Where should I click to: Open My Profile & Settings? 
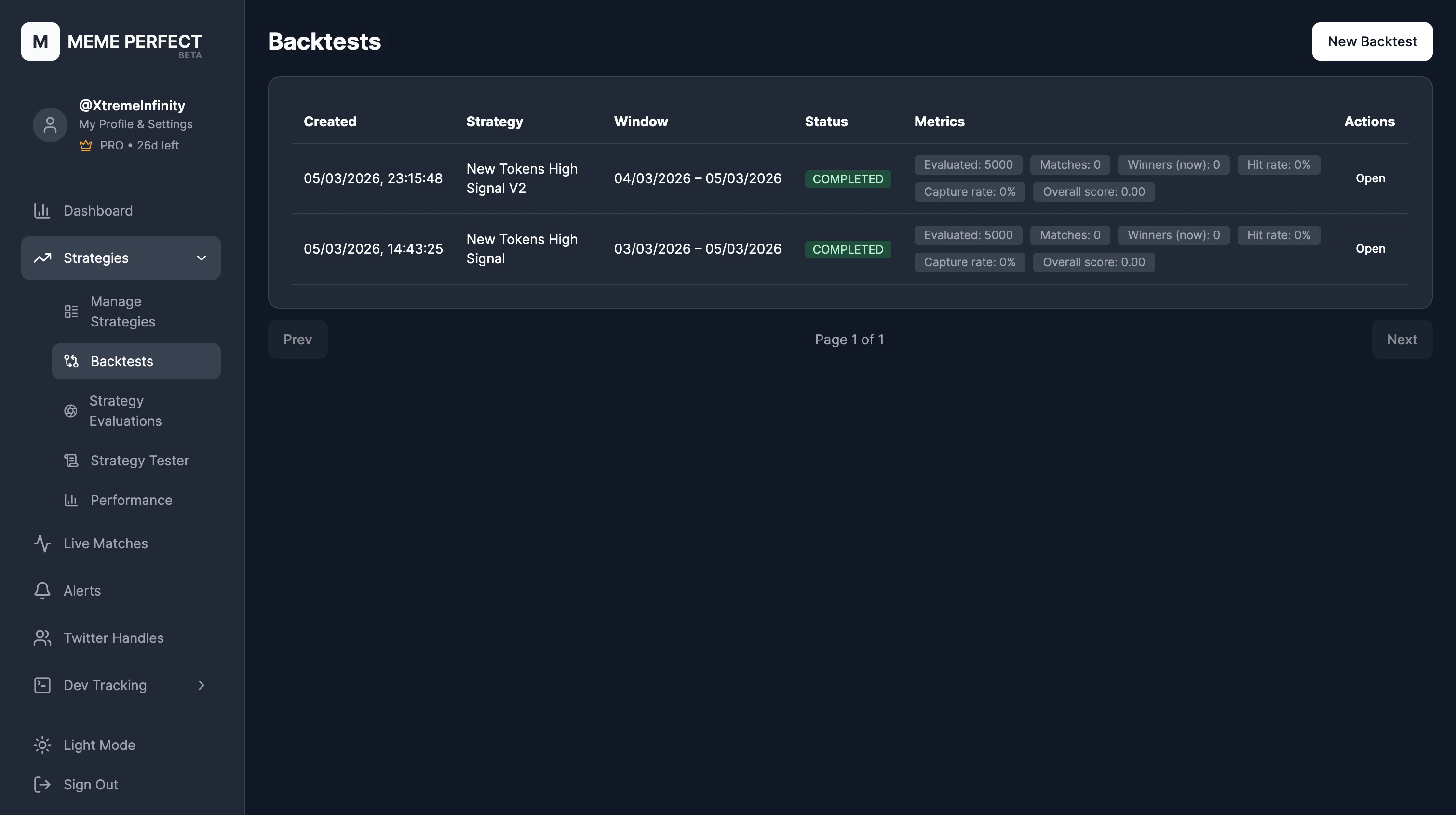pyautogui.click(x=135, y=124)
